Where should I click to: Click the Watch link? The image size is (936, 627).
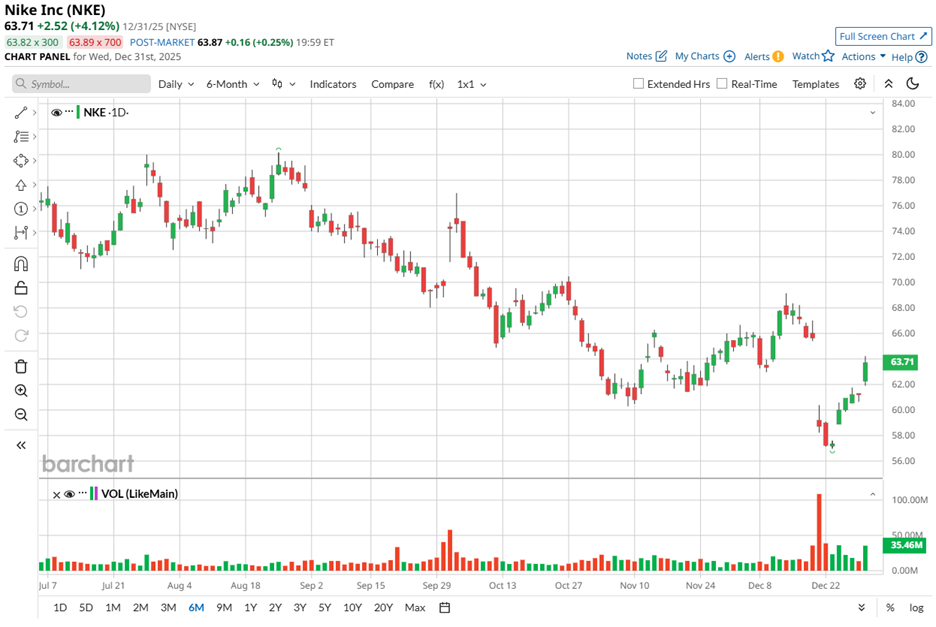click(x=805, y=56)
